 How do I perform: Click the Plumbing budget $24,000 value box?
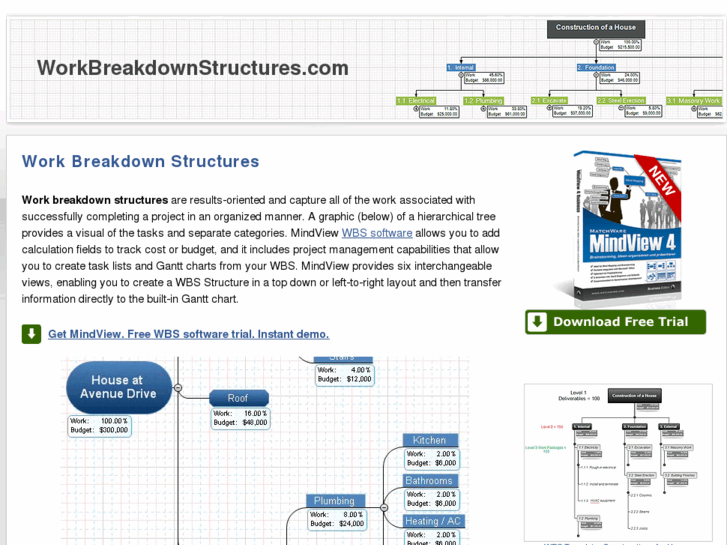(x=337, y=519)
